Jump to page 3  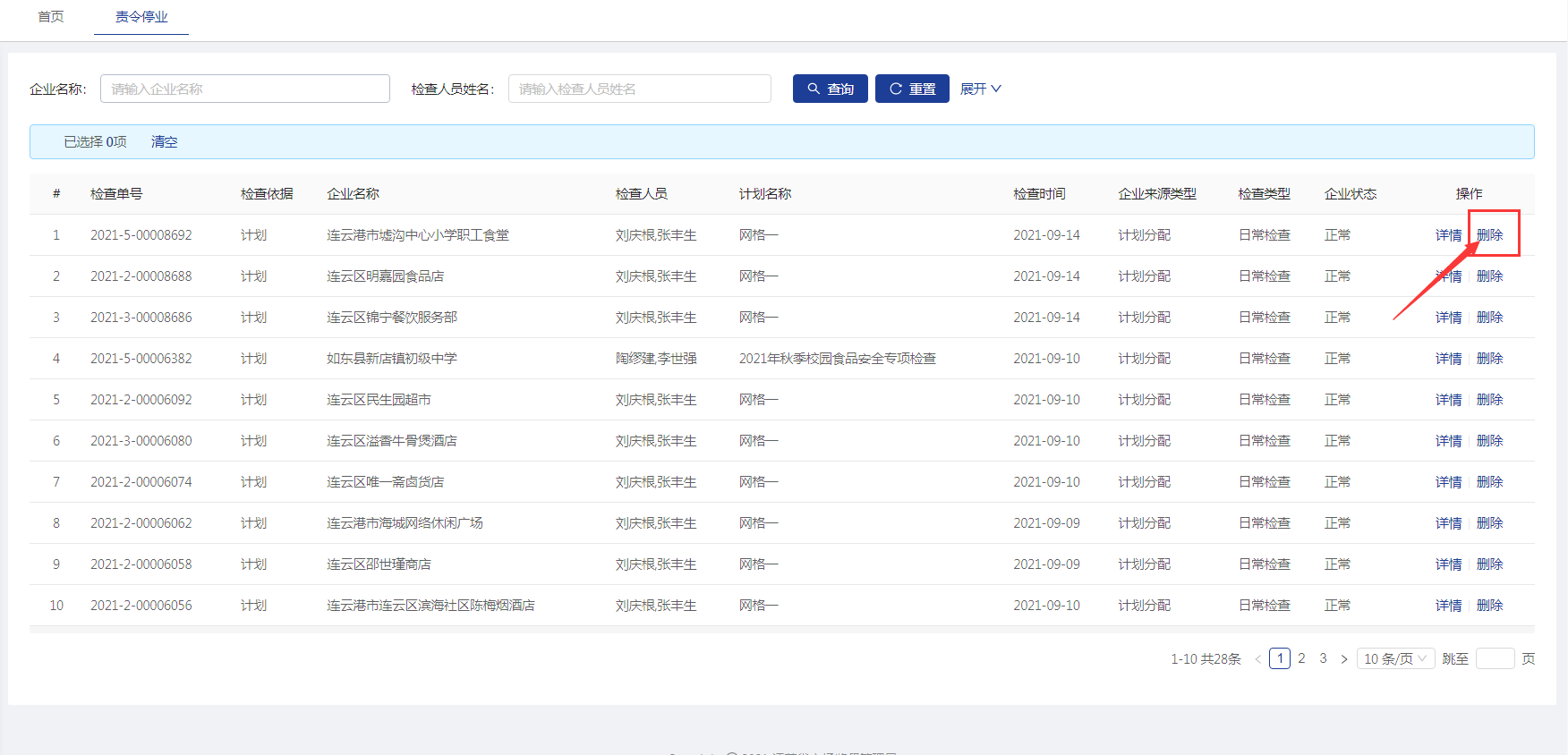click(x=1323, y=658)
